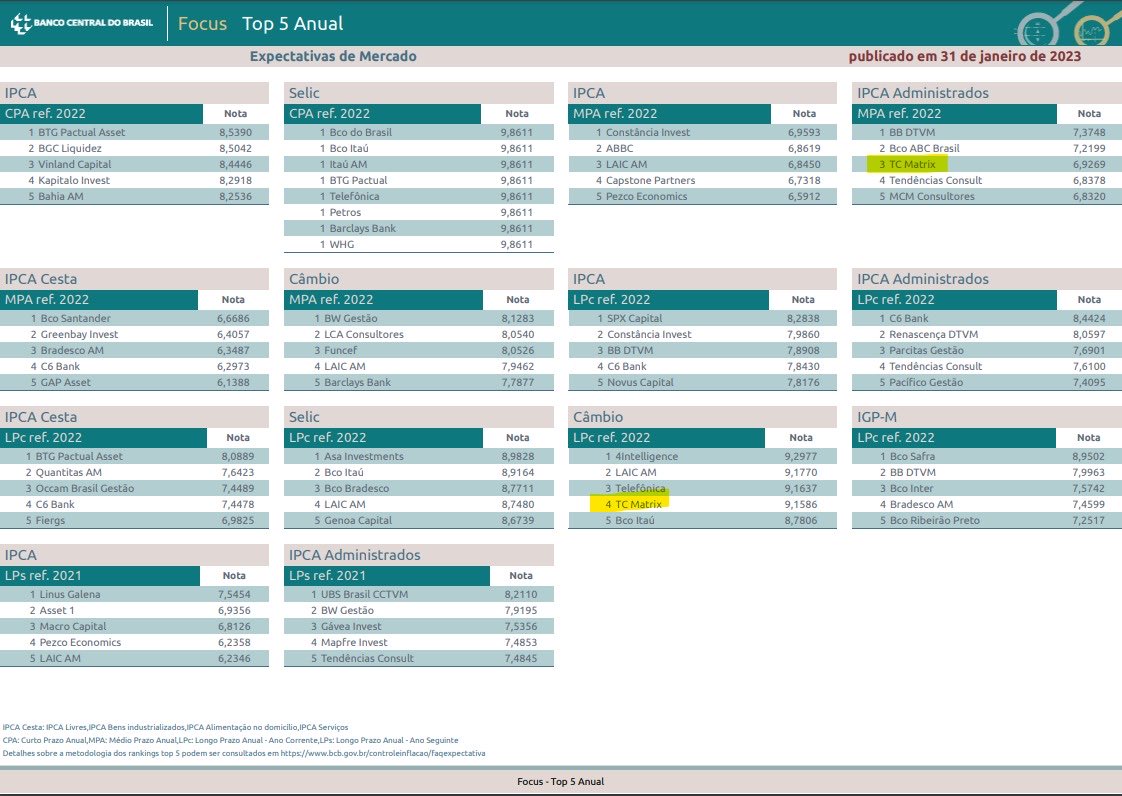
Task: Click the score 8,4424 for C6 Bank
Action: (1088, 318)
